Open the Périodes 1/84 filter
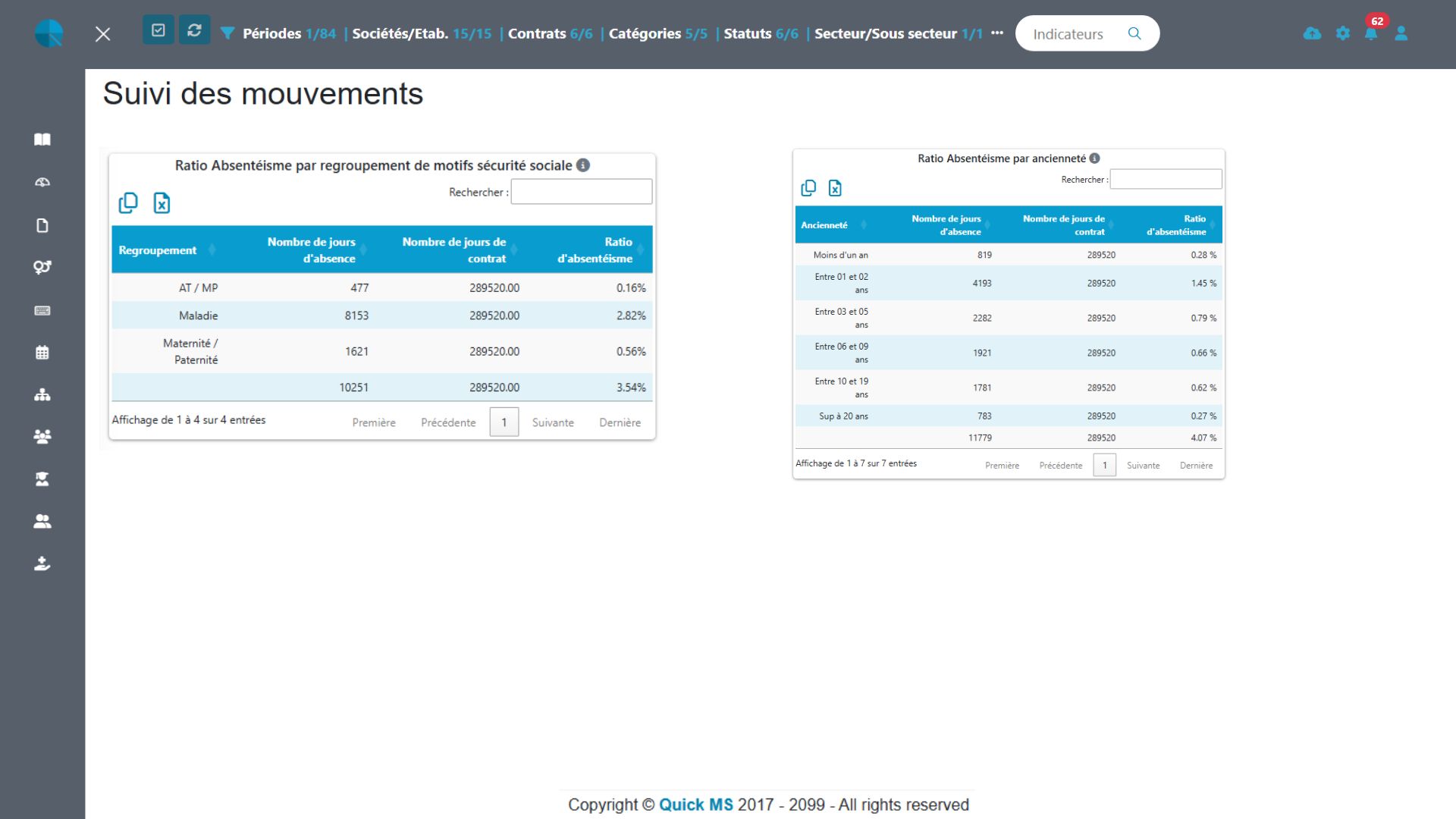 [289, 33]
